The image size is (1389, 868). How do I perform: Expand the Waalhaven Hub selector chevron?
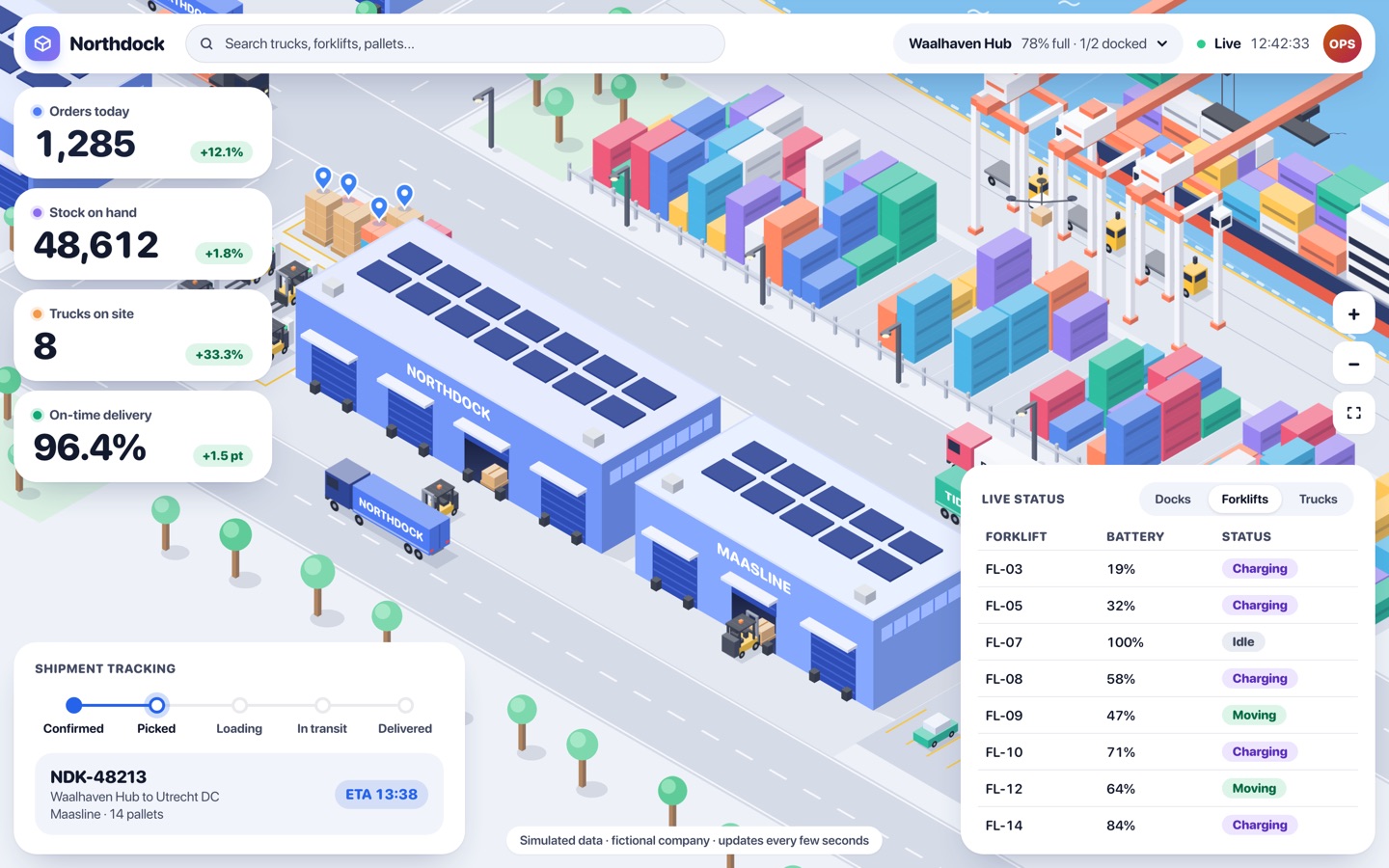1162,43
